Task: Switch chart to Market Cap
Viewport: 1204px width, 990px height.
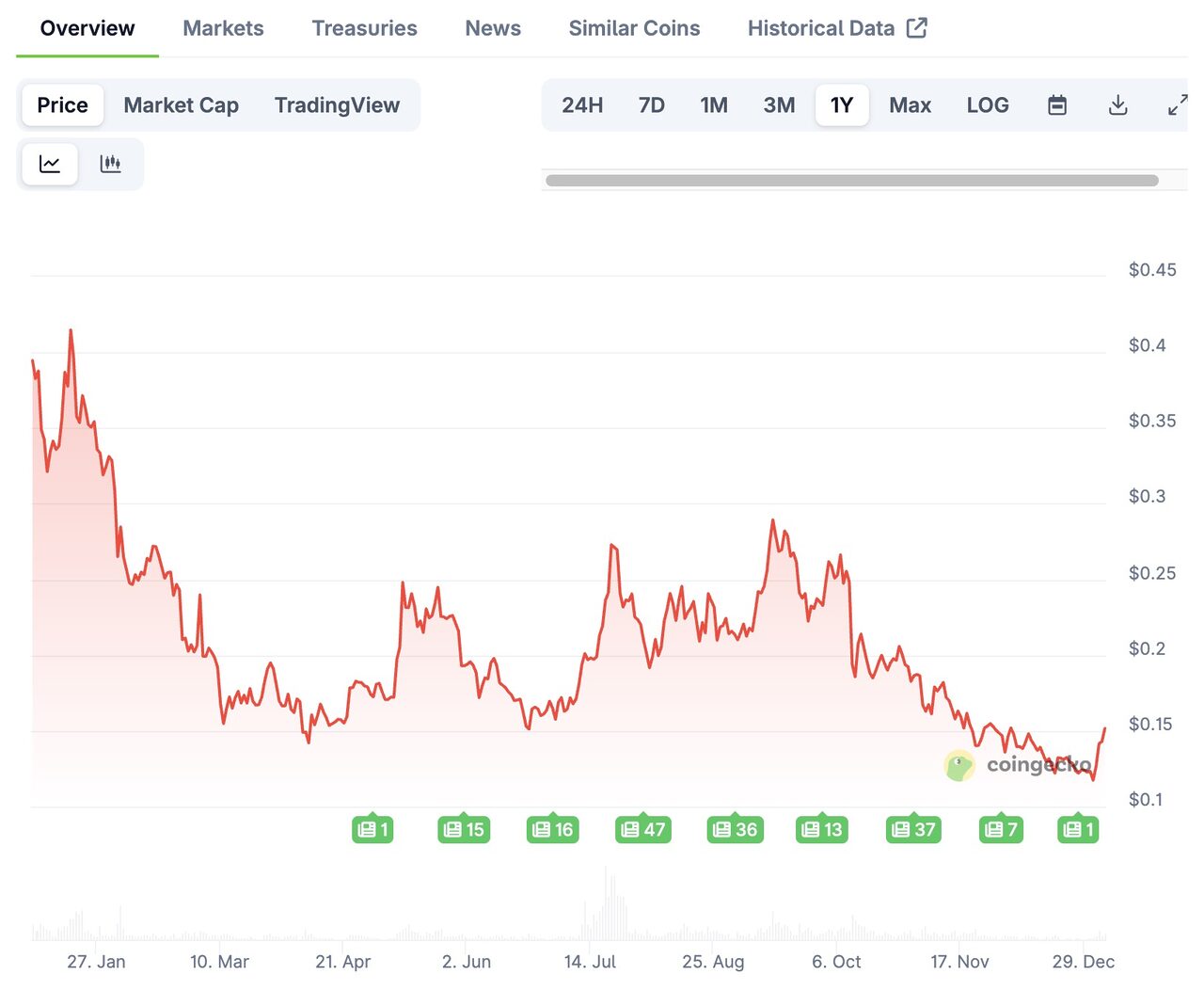Action: click(181, 105)
